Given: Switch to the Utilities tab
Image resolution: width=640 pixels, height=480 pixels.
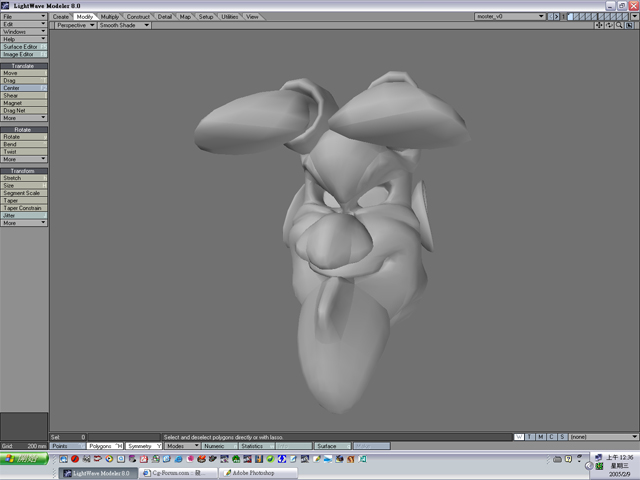Looking at the screenshot, I should click(x=230, y=17).
